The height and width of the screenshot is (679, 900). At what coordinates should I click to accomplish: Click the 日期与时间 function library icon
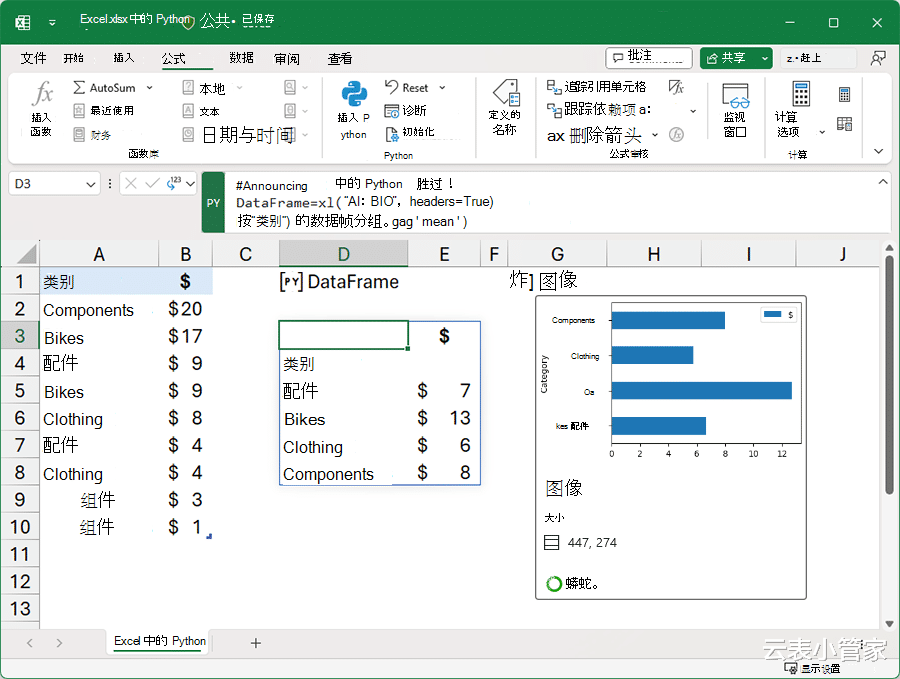188,134
